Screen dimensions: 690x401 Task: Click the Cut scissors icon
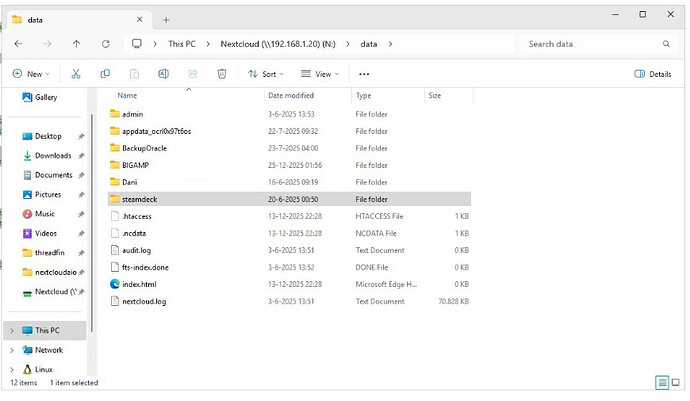(x=76, y=74)
